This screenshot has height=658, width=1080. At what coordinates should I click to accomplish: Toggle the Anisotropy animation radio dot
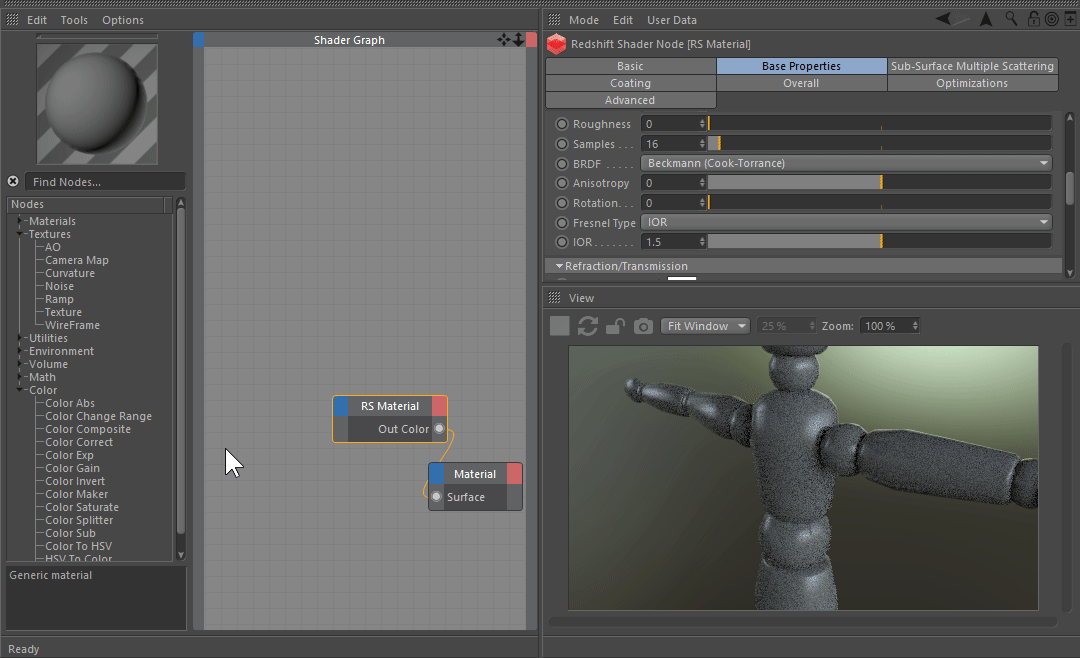562,183
